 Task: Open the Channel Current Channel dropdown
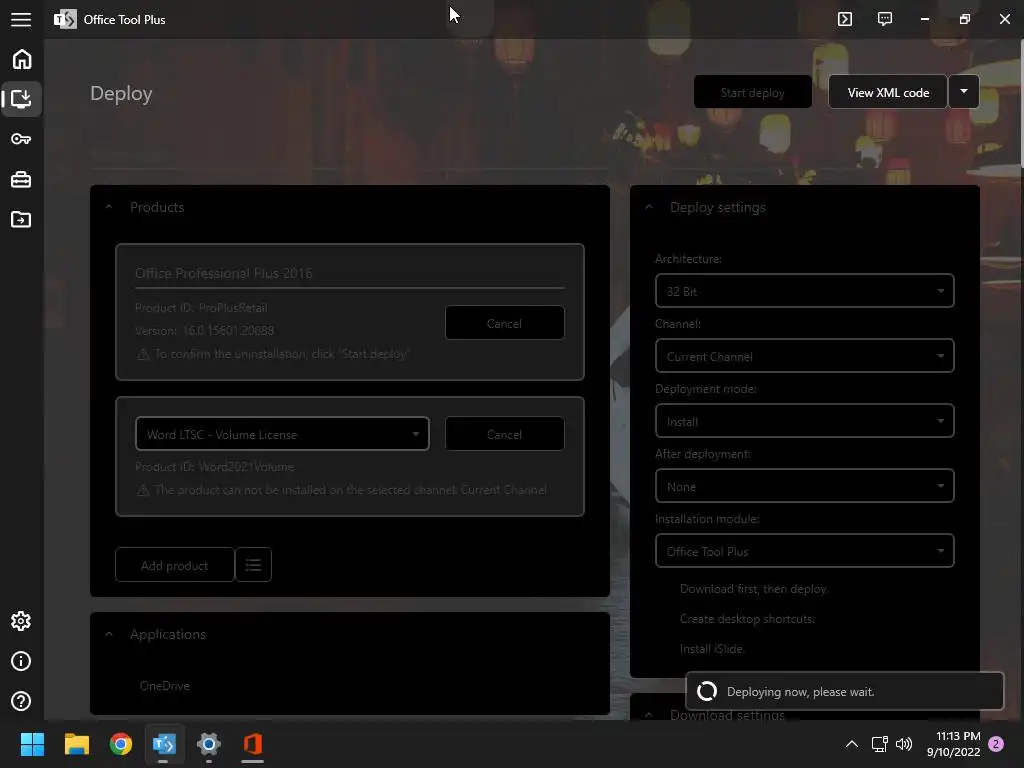pyautogui.click(x=805, y=356)
